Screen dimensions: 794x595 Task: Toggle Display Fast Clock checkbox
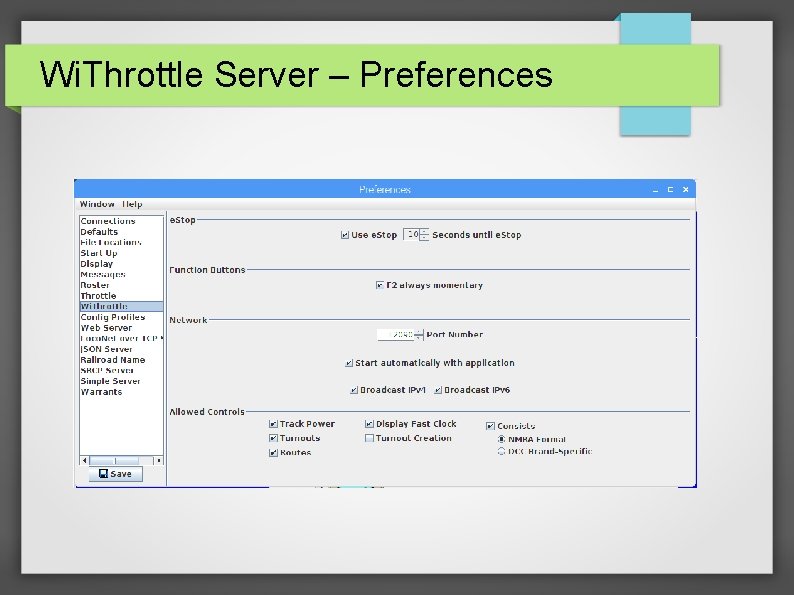[x=370, y=424]
